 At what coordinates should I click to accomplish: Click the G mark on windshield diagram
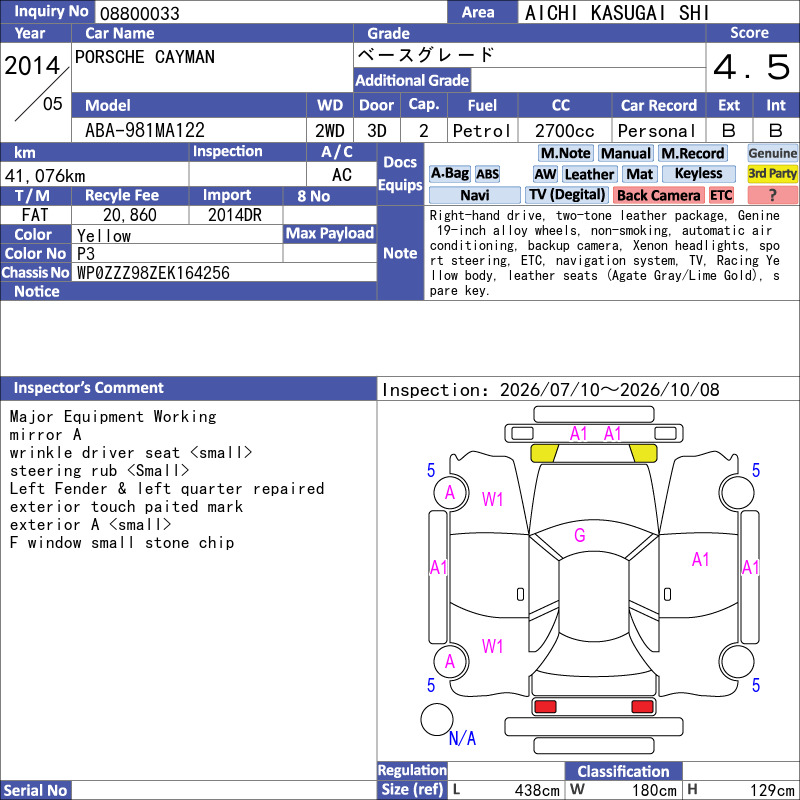[x=580, y=535]
